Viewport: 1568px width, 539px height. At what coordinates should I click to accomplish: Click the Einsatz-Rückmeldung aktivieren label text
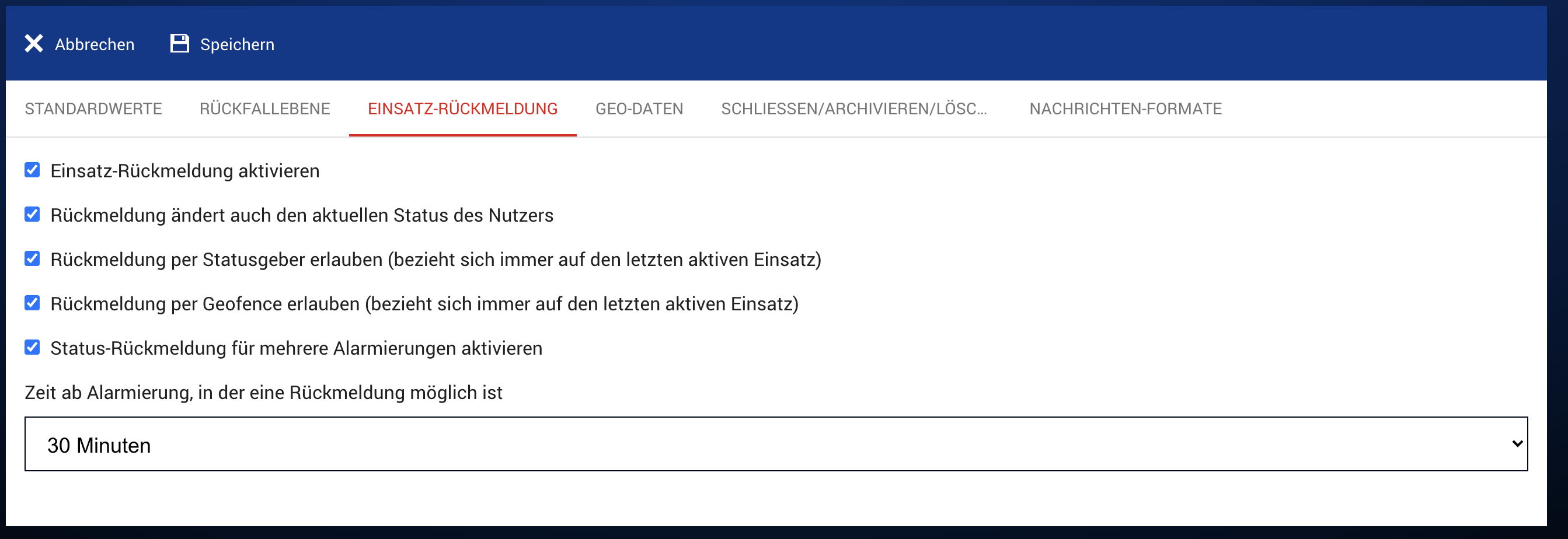pyautogui.click(x=184, y=171)
